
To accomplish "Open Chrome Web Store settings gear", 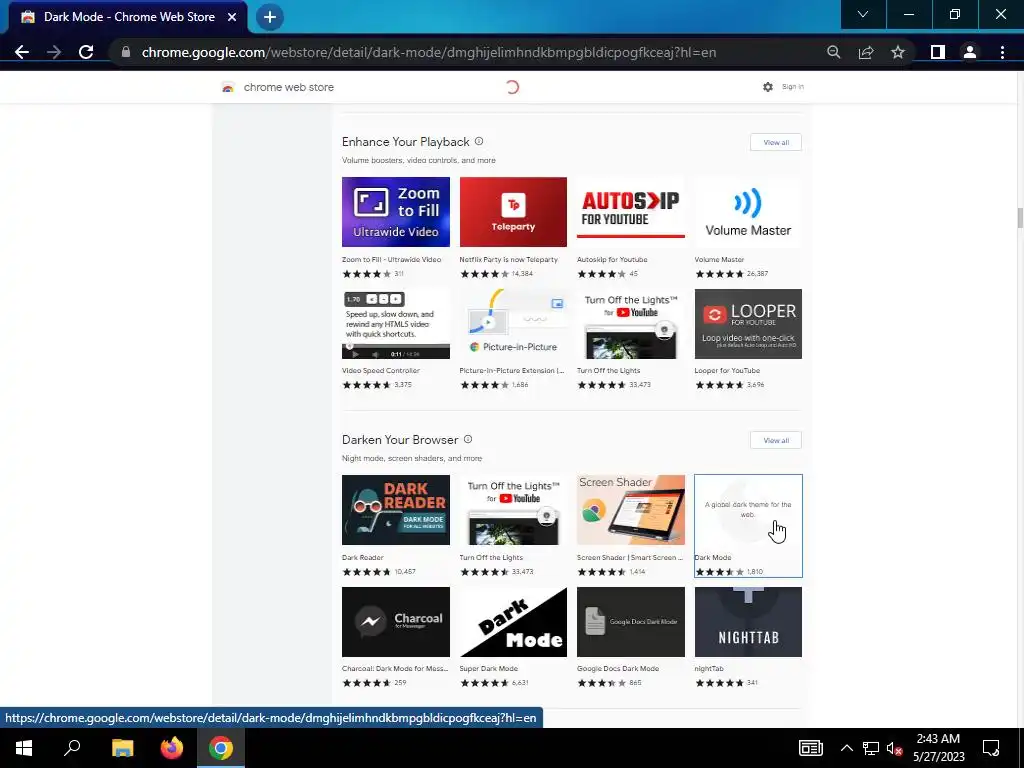I will (768, 87).
